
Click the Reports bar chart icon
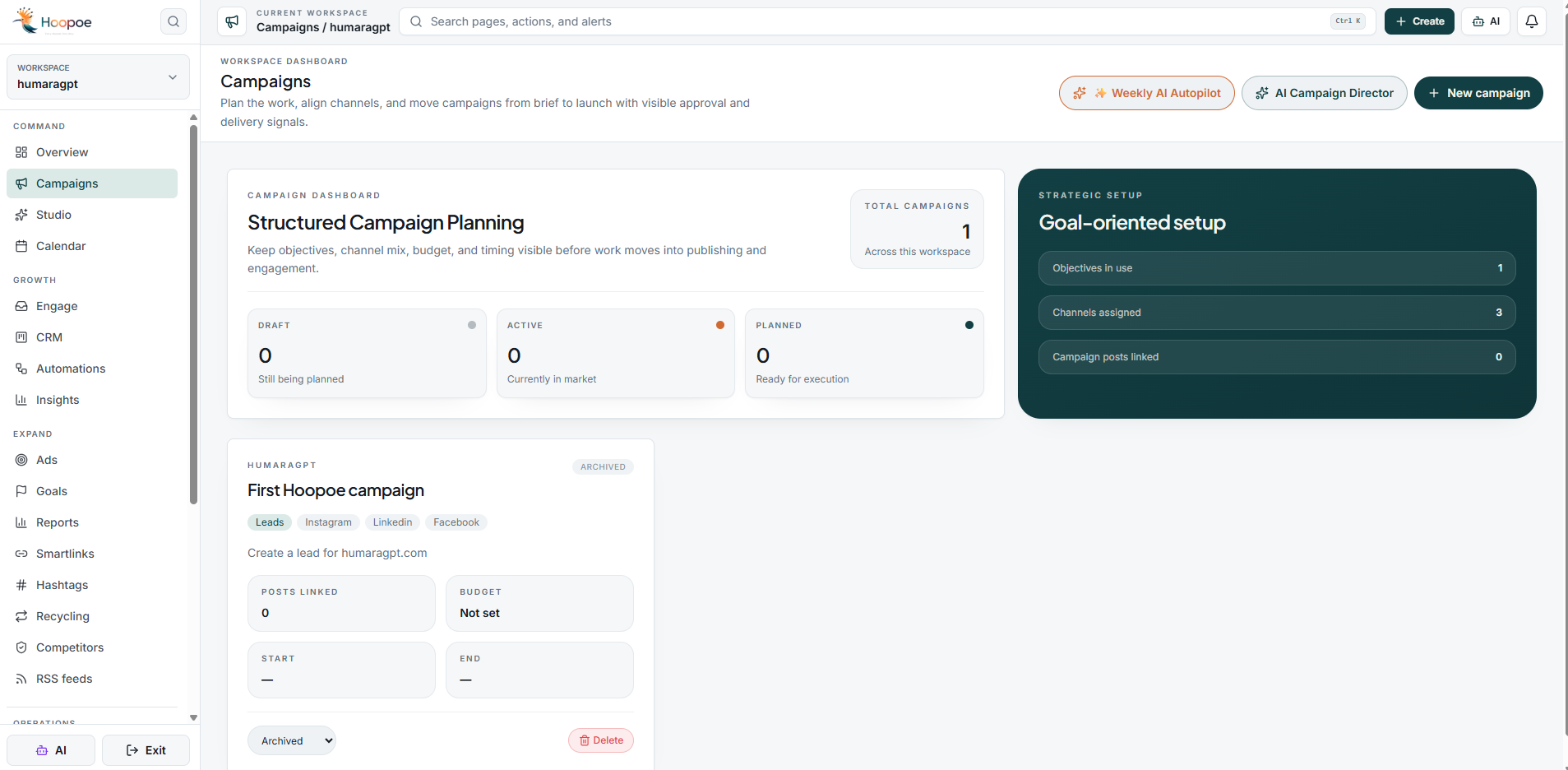[x=21, y=522]
